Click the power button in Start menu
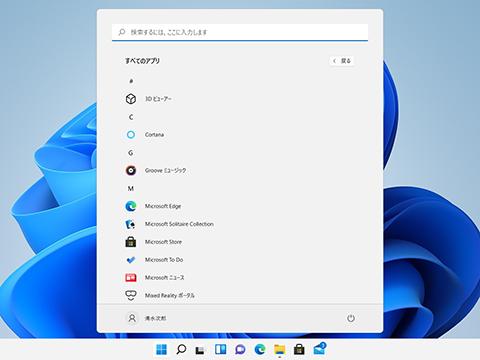This screenshot has height=360, width=480. [351, 318]
